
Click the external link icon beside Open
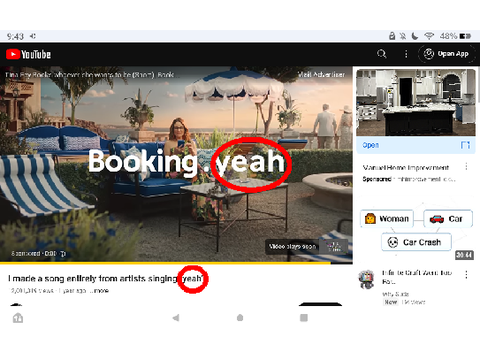point(465,145)
